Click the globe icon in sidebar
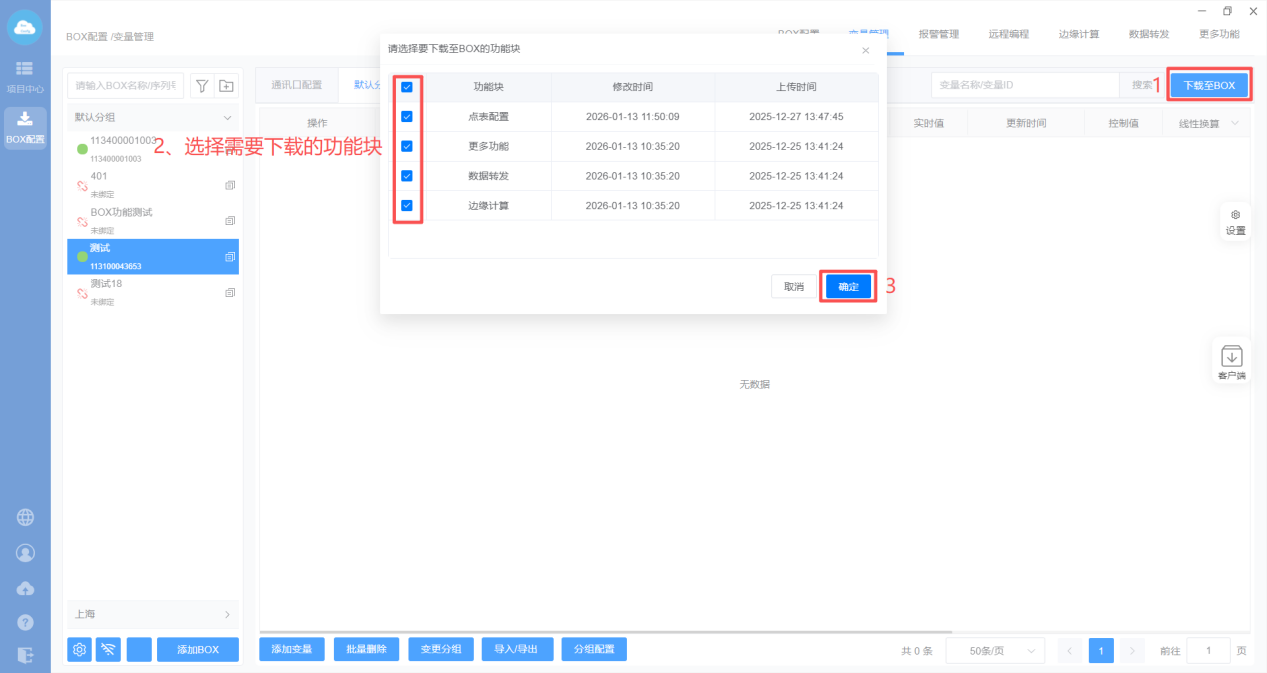This screenshot has height=673, width=1267. pos(25,517)
